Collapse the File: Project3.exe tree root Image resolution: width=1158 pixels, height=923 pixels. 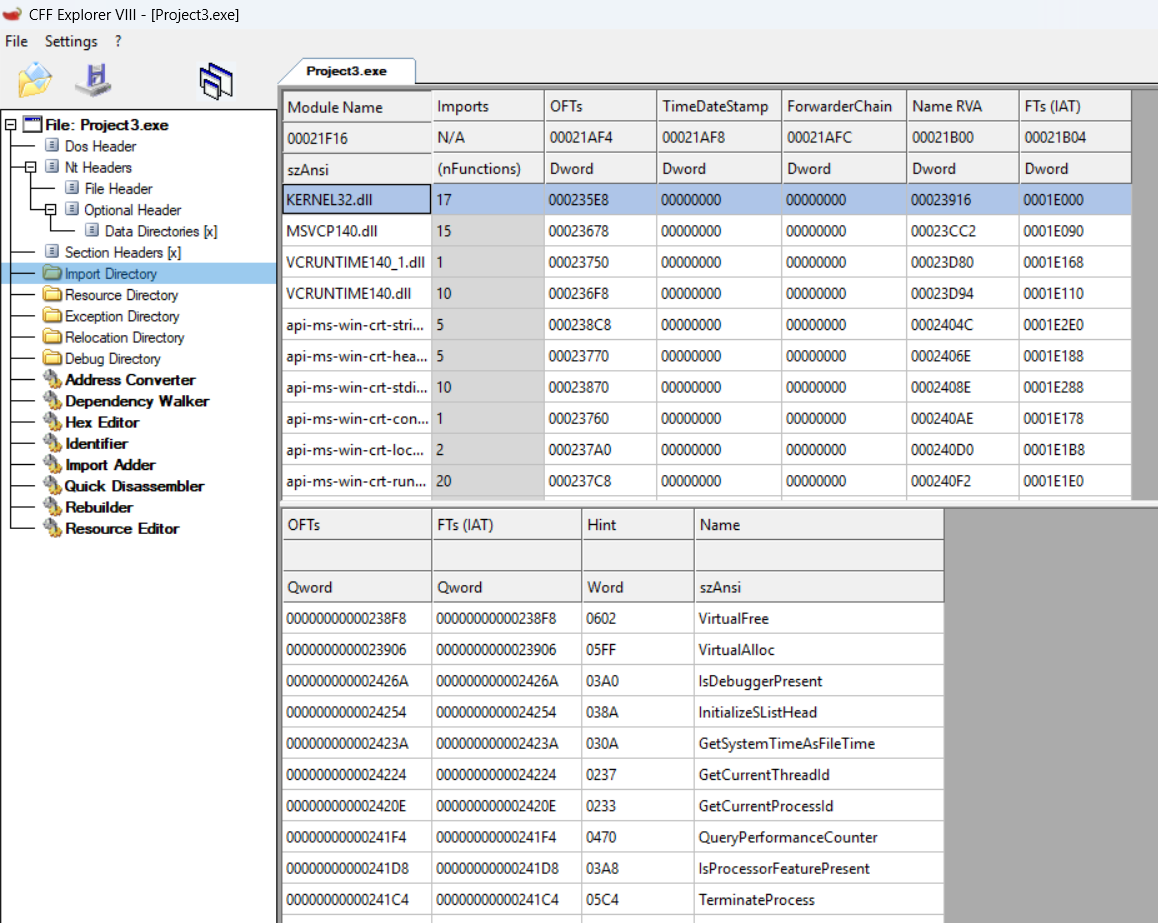[x=10, y=125]
